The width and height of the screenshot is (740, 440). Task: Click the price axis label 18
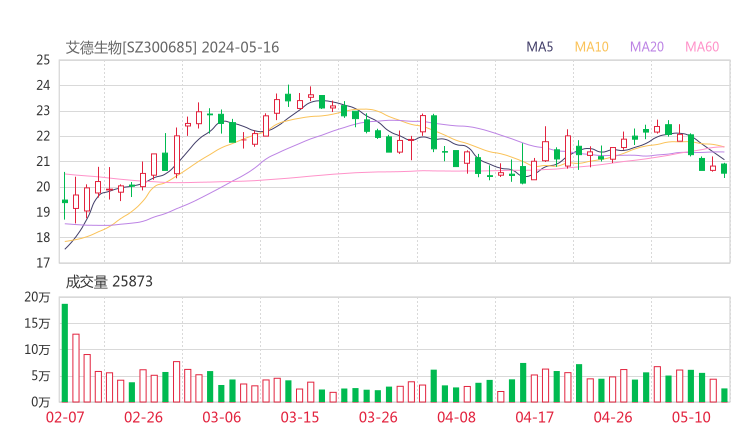[43, 237]
